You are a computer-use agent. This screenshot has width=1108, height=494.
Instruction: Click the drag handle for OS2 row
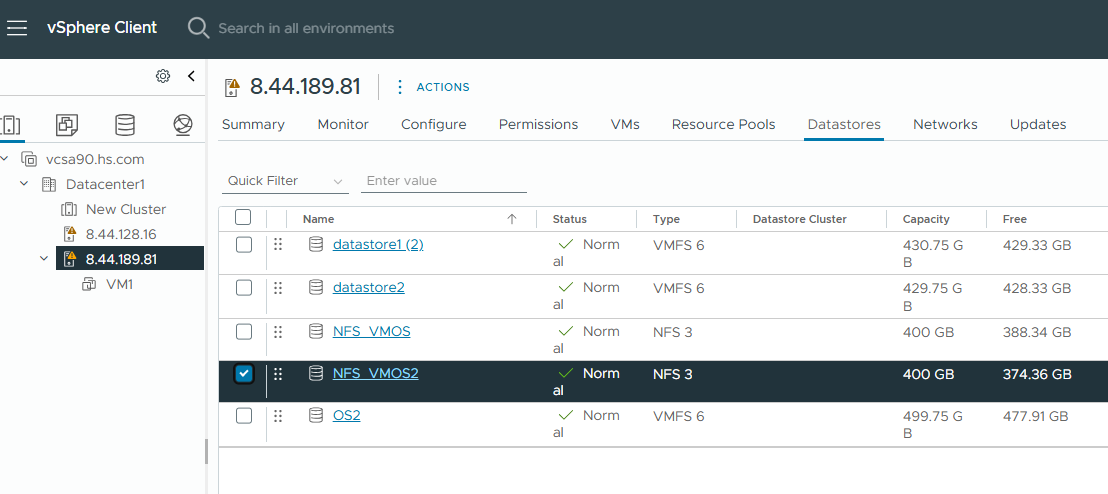278,416
